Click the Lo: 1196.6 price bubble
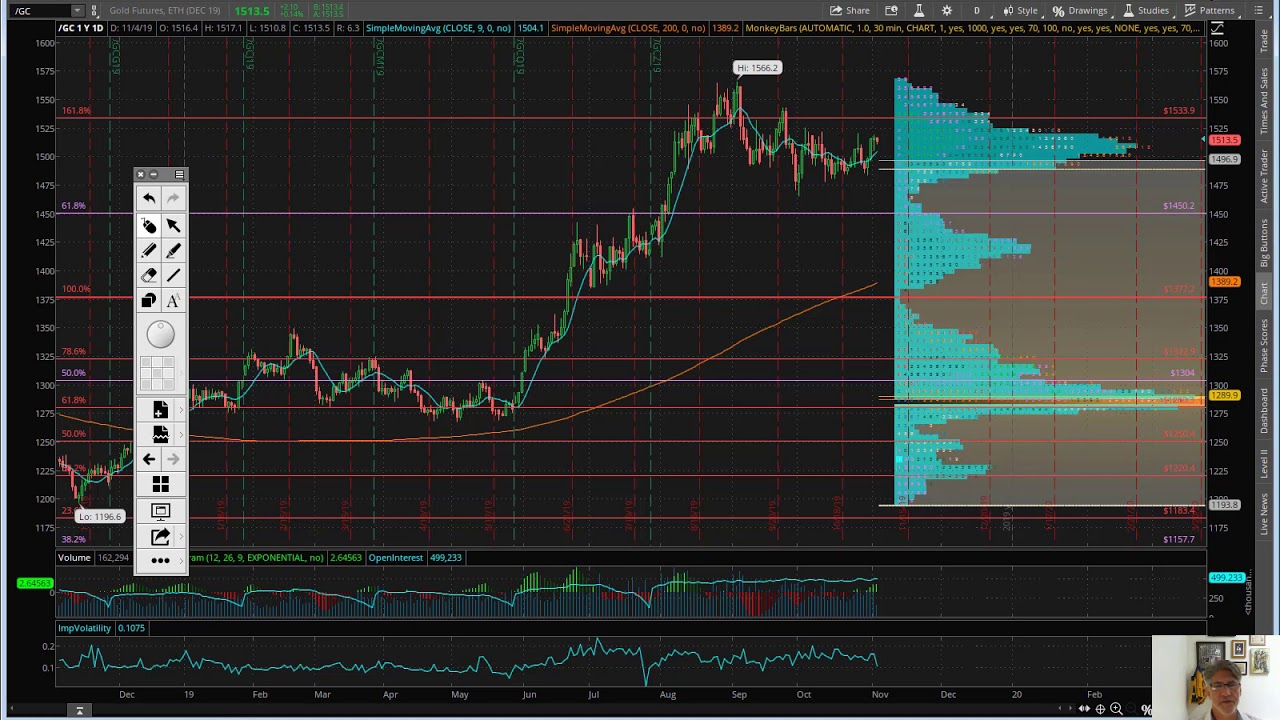The width and height of the screenshot is (1280, 720). [x=100, y=516]
